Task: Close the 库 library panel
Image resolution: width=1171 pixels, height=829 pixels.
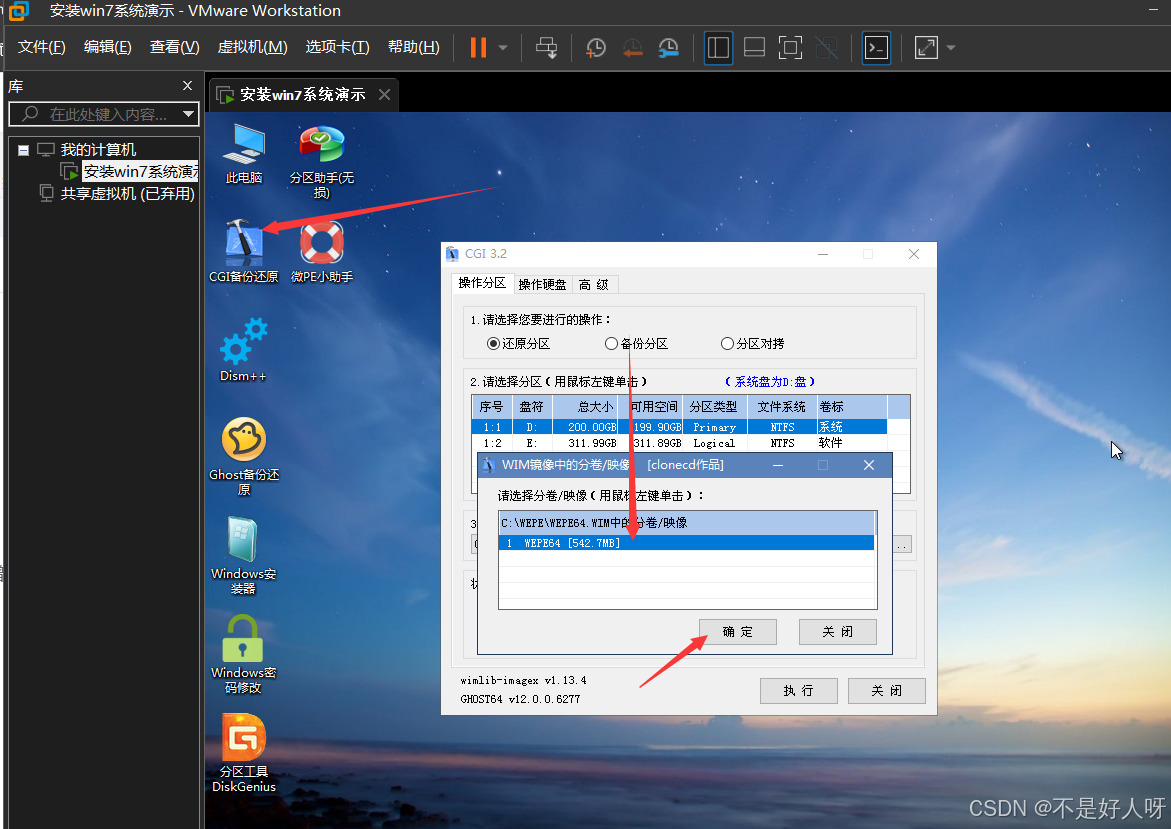Action: tap(187, 86)
